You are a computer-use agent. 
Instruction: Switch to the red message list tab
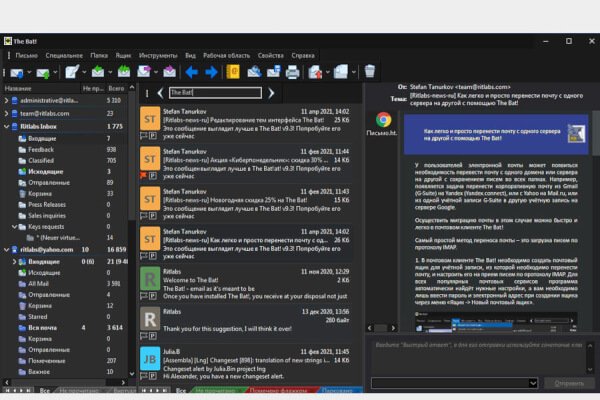(279, 390)
